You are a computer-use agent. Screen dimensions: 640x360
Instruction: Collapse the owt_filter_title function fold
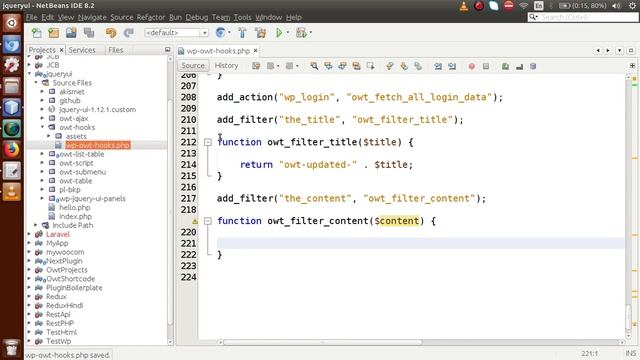[208, 142]
